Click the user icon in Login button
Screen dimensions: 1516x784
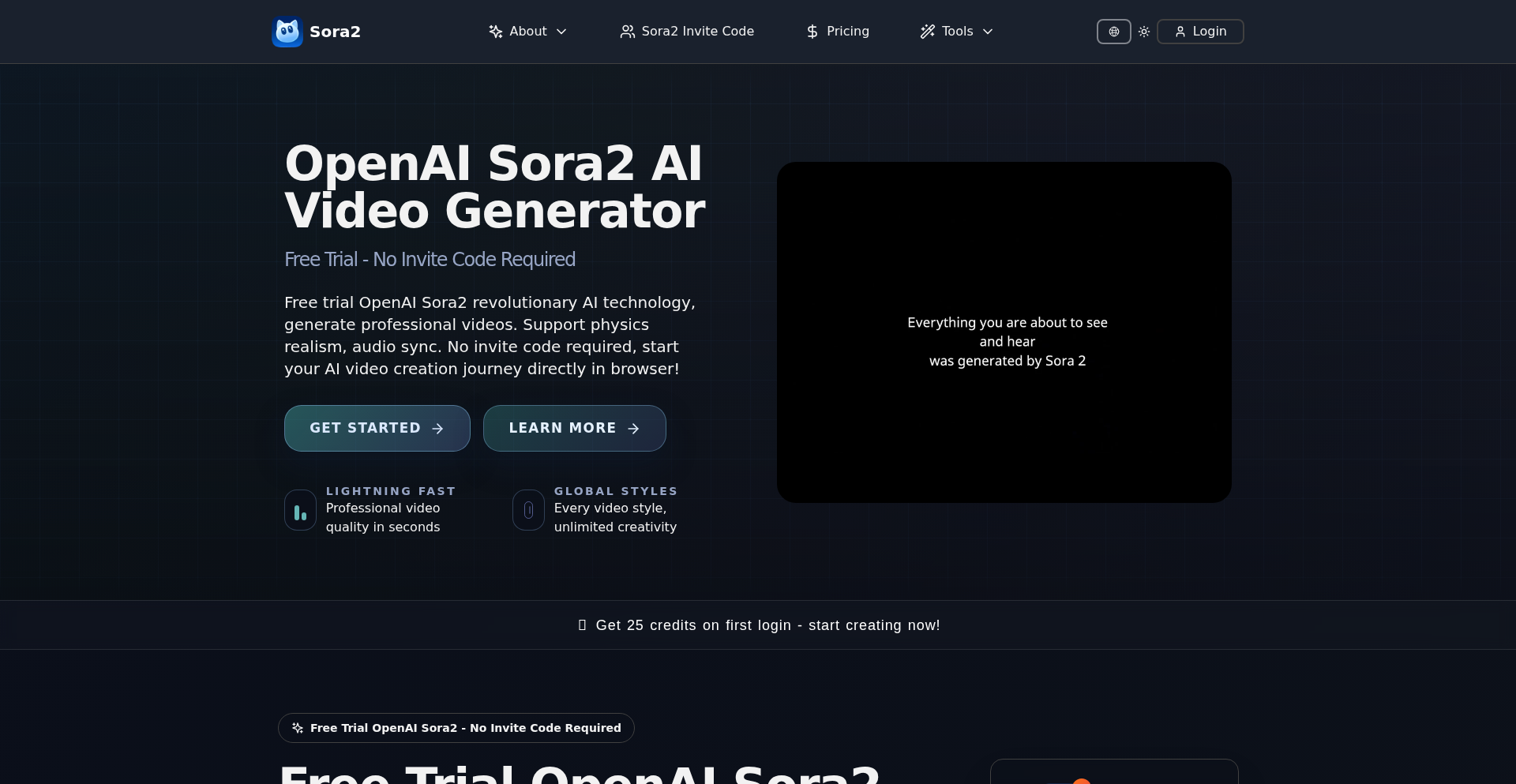pyautogui.click(x=1180, y=32)
